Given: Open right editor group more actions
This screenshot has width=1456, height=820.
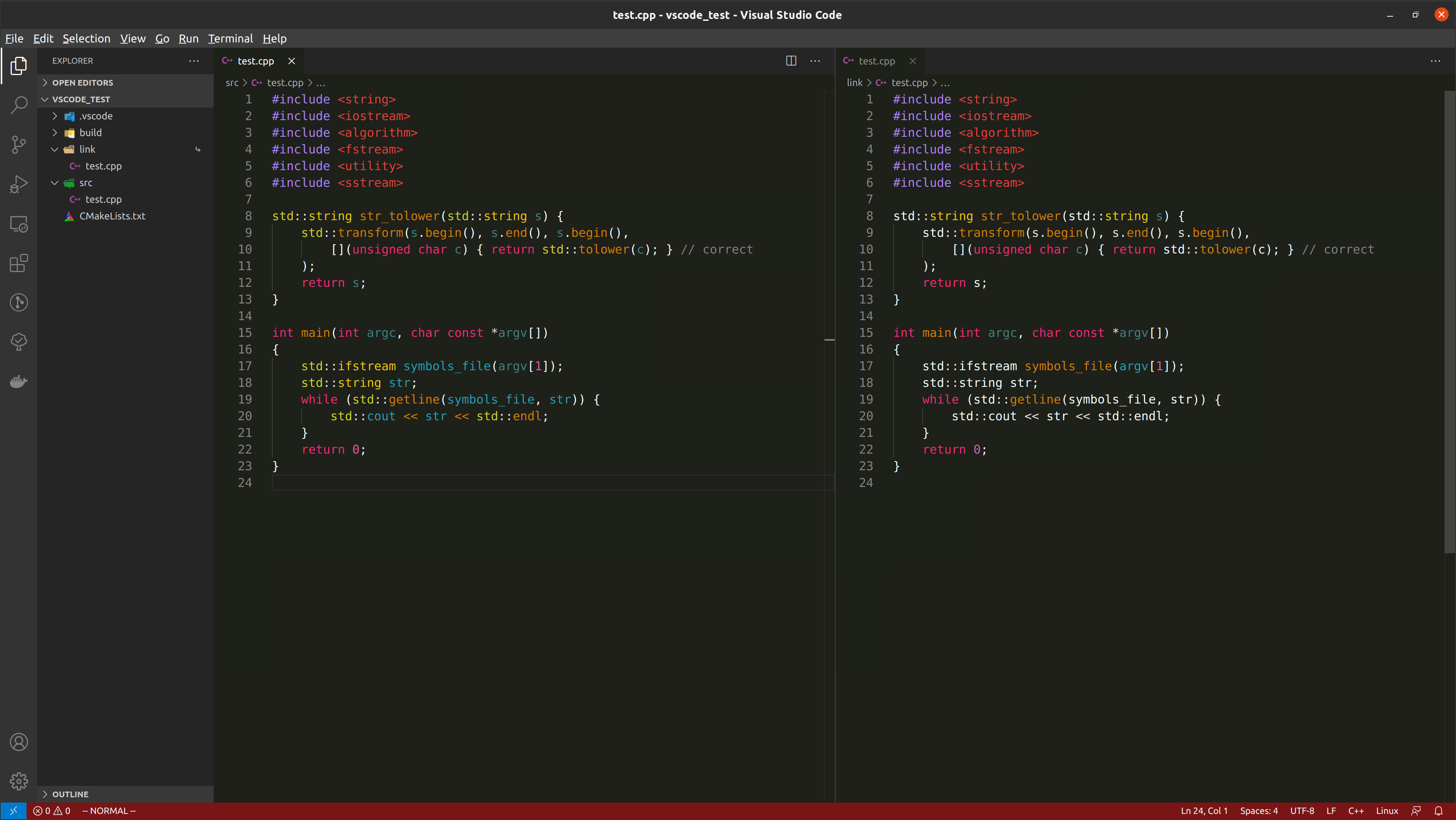Looking at the screenshot, I should 1435,61.
